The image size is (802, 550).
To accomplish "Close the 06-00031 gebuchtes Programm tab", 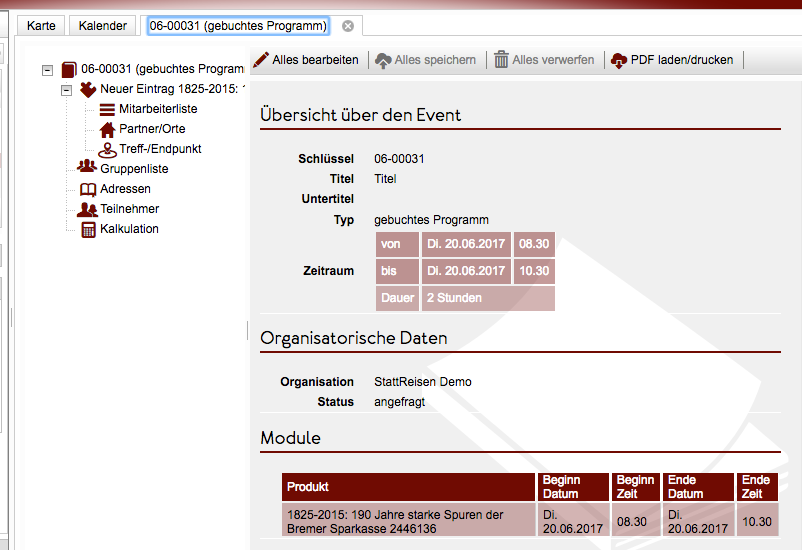I will 347,25.
